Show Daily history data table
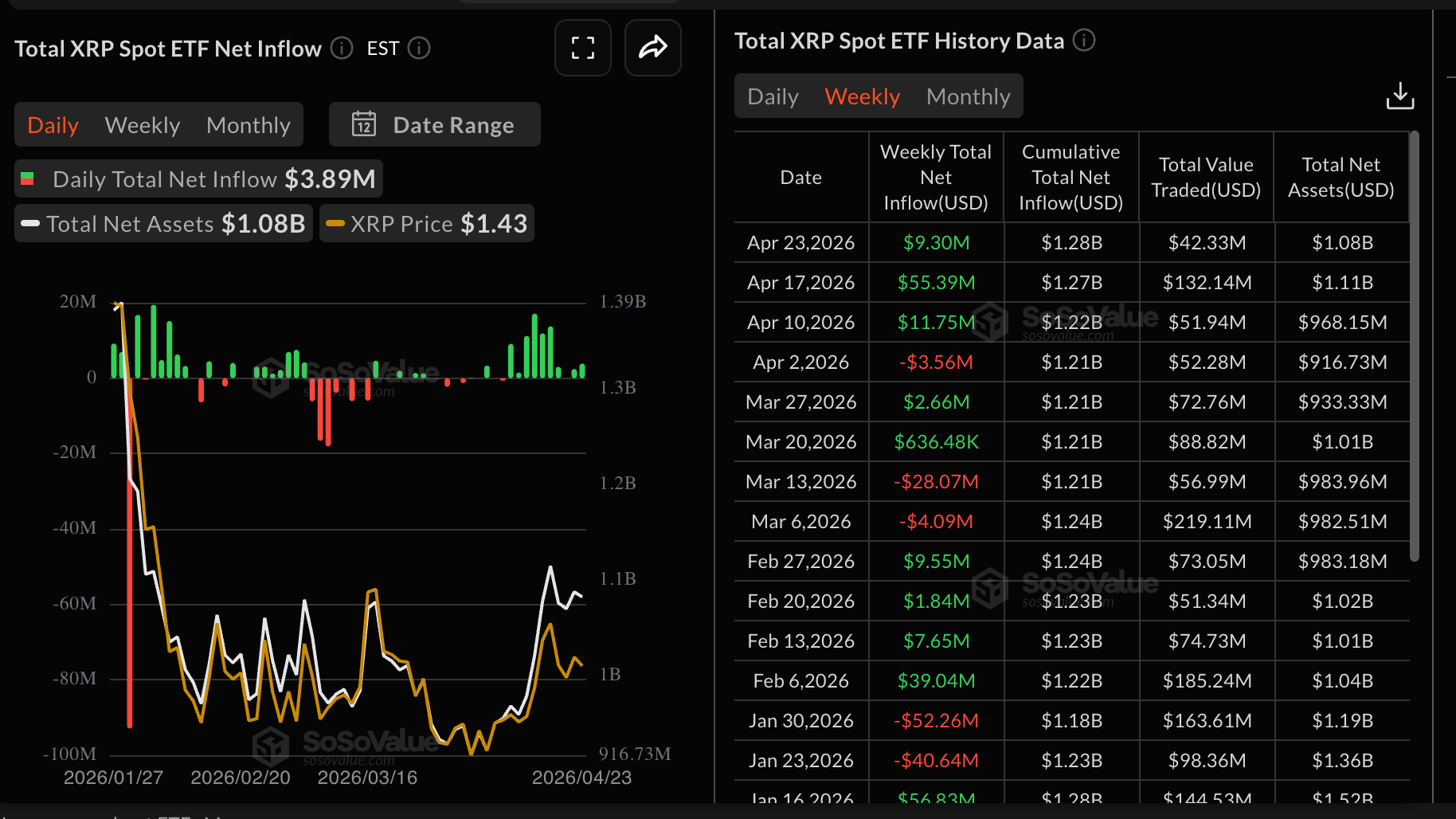 [773, 96]
